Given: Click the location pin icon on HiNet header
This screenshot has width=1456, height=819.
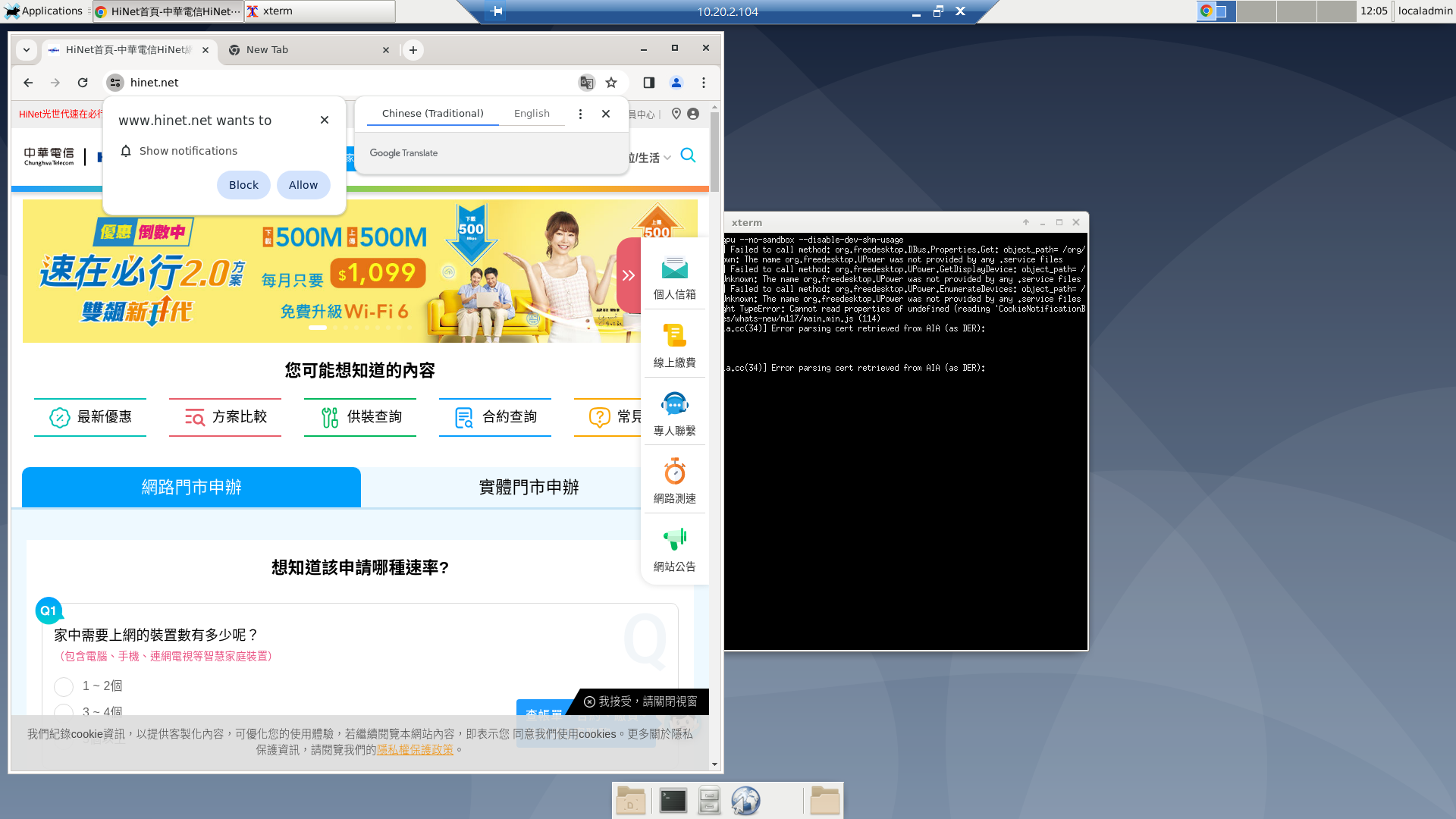Looking at the screenshot, I should click(x=676, y=114).
